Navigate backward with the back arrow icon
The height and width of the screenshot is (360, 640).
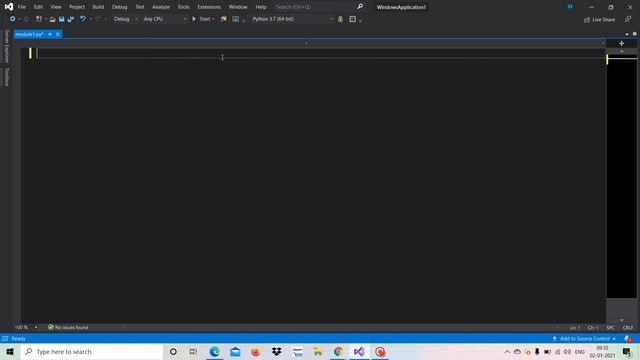pos(12,19)
